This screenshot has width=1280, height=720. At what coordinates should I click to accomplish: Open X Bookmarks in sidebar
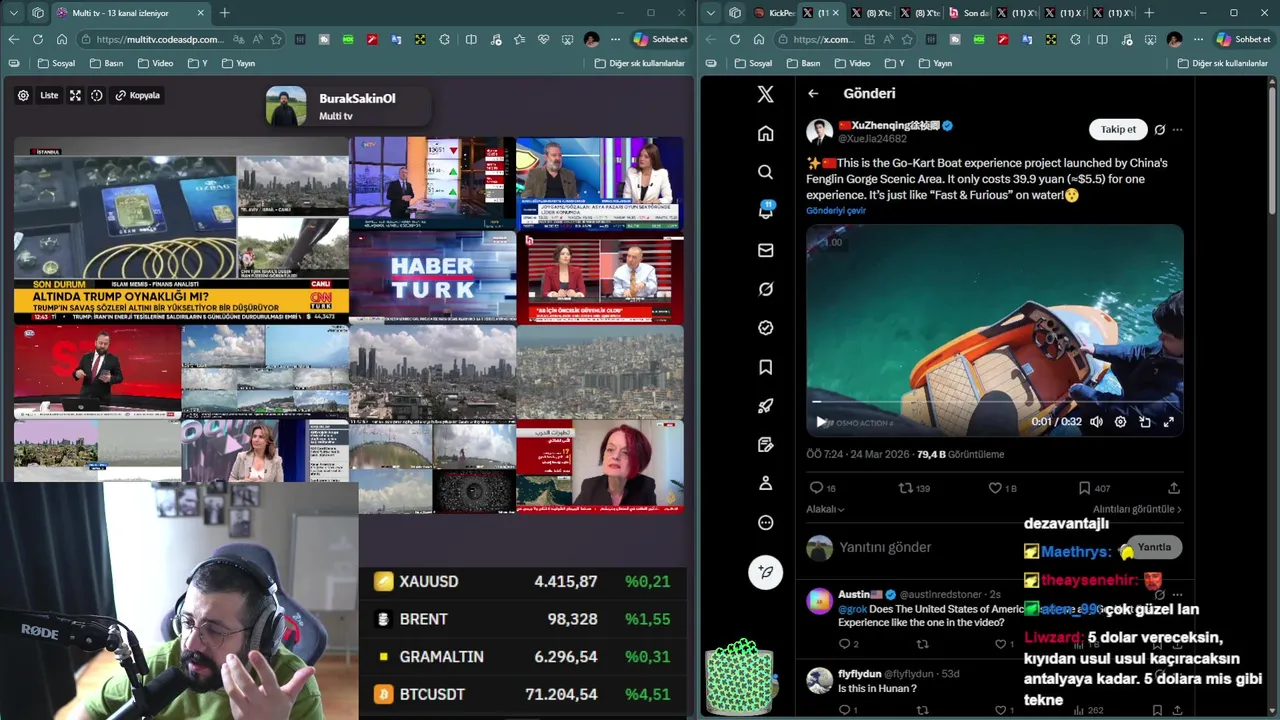pyautogui.click(x=765, y=367)
